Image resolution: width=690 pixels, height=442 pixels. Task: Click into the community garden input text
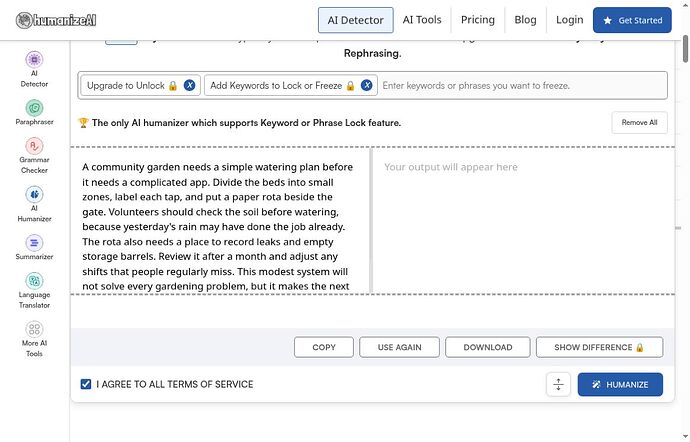(219, 220)
